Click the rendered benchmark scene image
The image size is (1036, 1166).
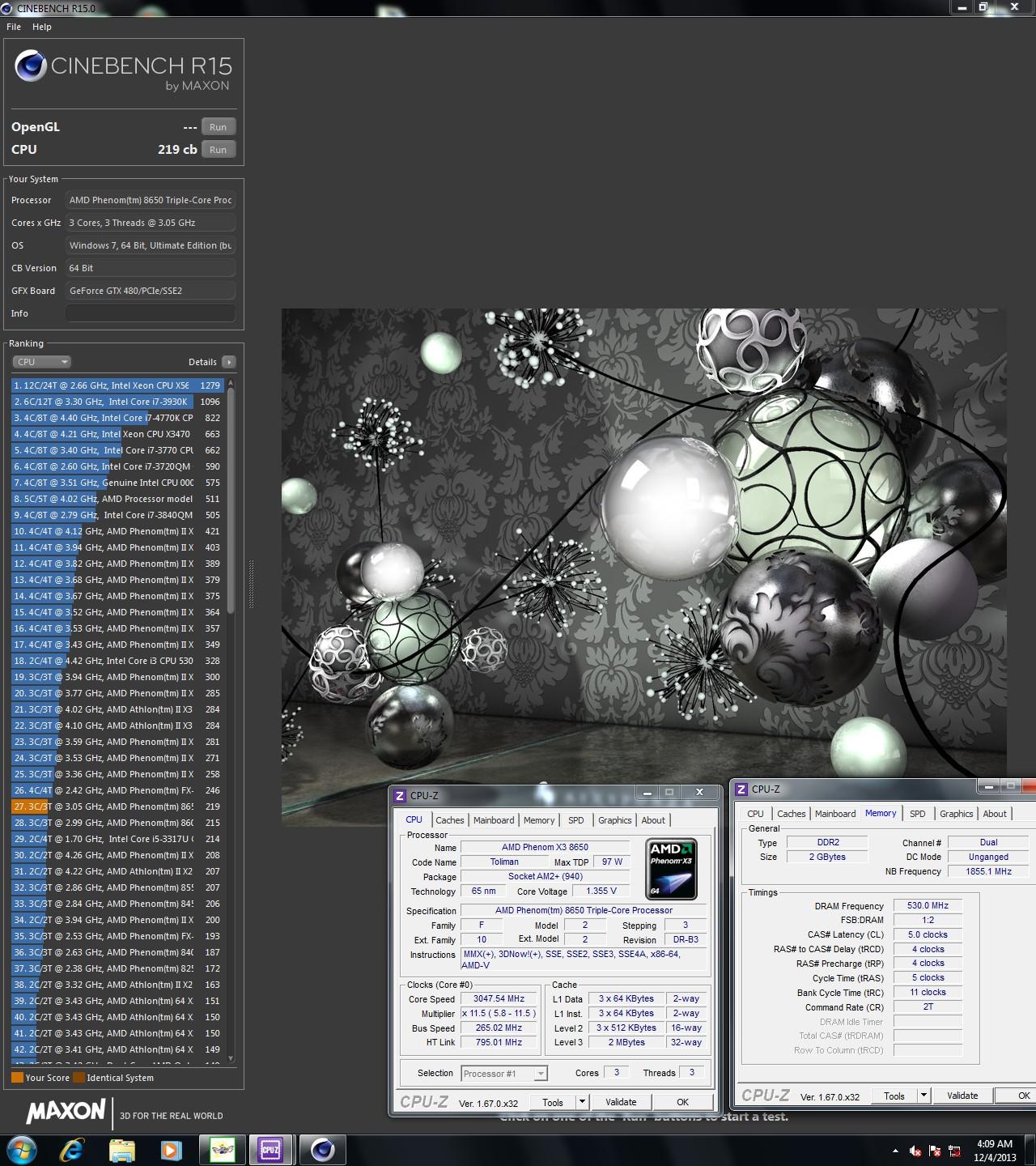coord(643,567)
